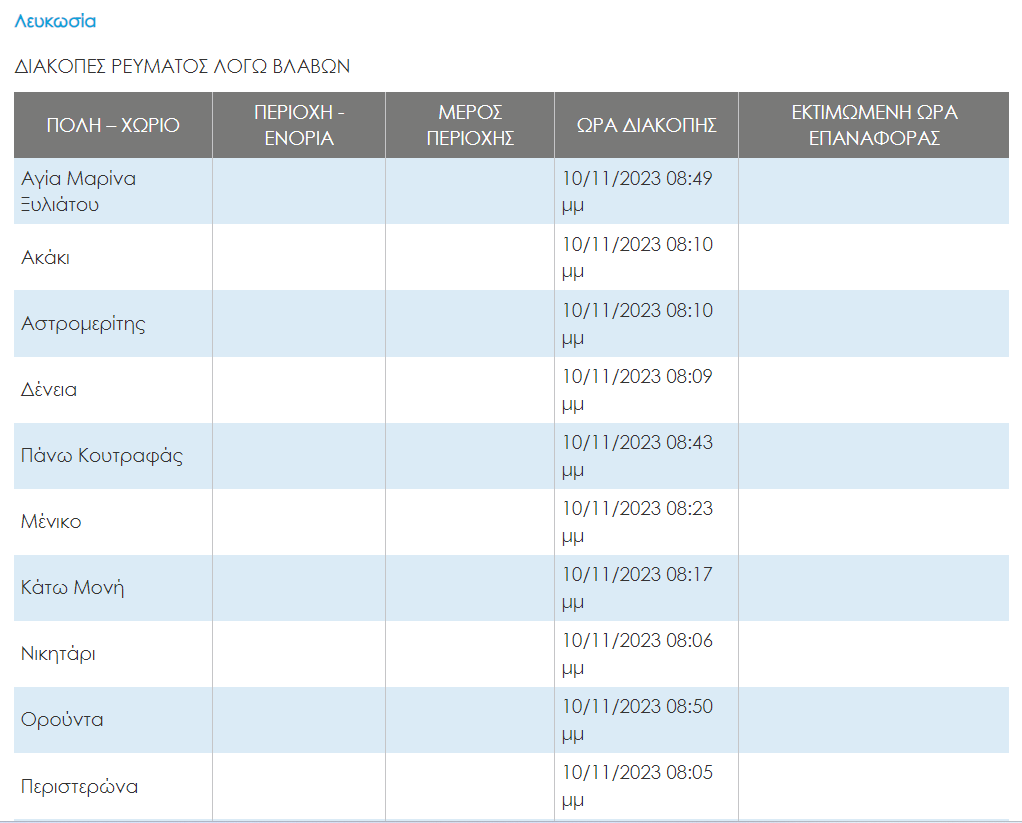Select the ΕΚΤΙΜΩΜΕΝΗ ΩΡΑ ΕΠΑΝΑΦΟΡΑΣ column header
This screenshot has height=823, width=1022.
coord(874,125)
